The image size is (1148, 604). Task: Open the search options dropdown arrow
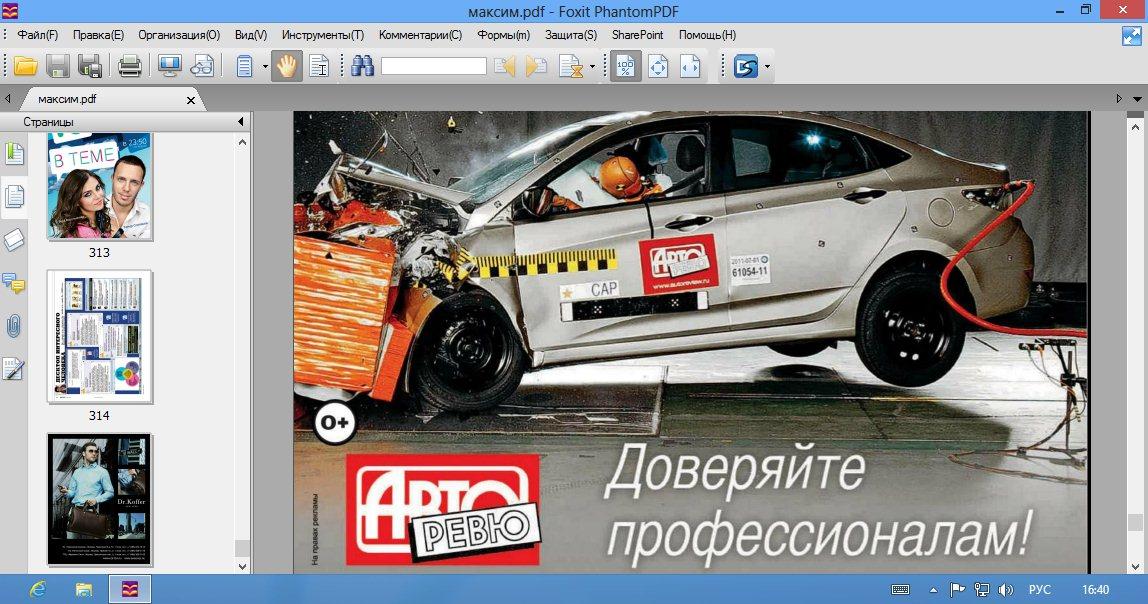click(x=592, y=67)
